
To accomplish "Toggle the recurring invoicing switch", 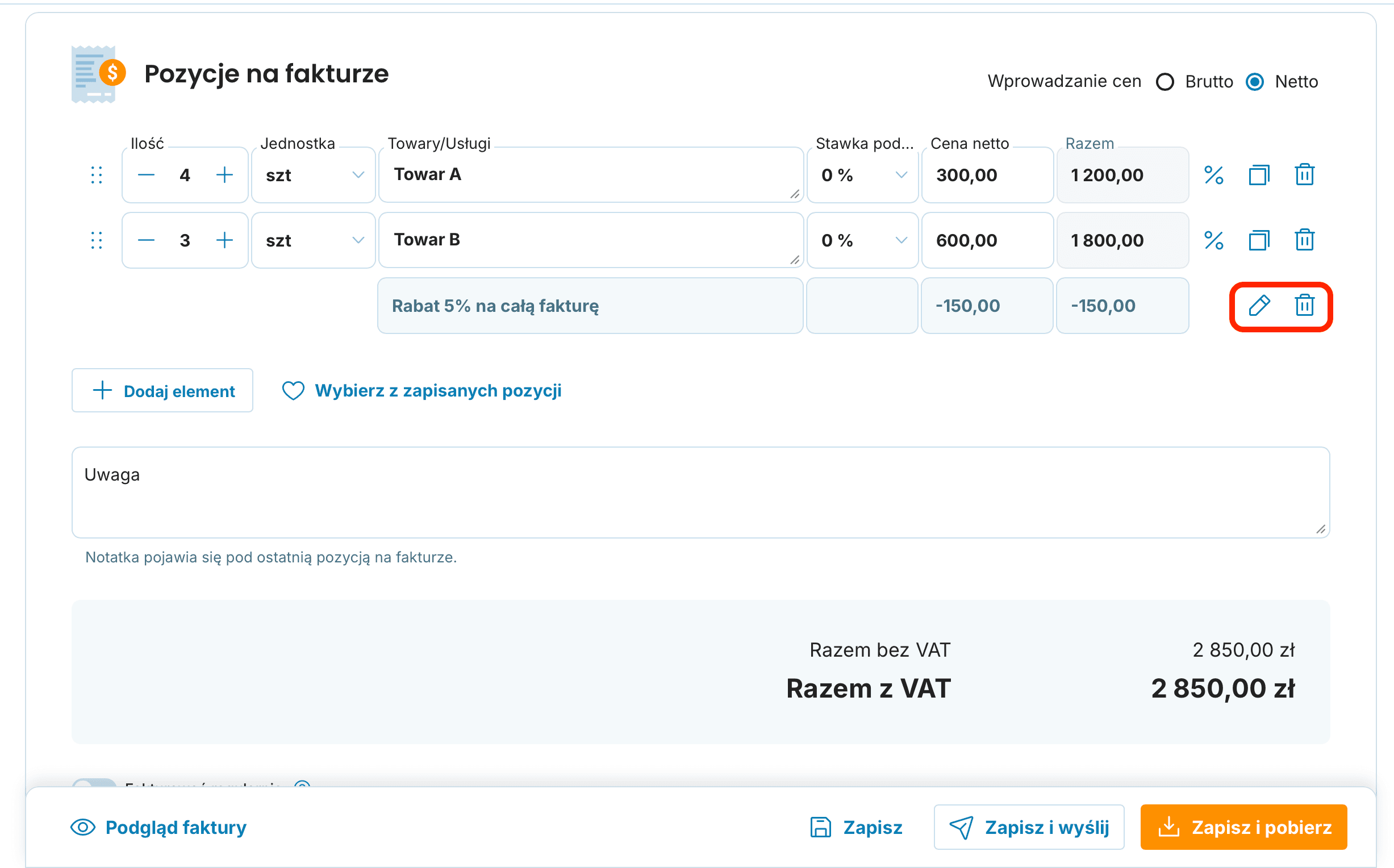I will coord(94,783).
